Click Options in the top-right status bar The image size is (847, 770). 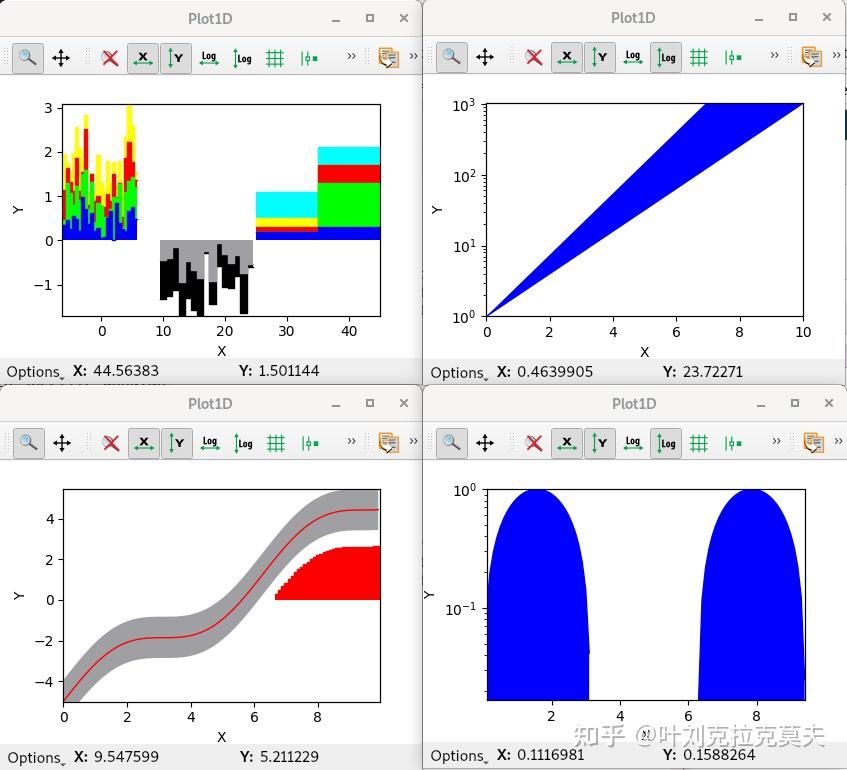tap(456, 371)
